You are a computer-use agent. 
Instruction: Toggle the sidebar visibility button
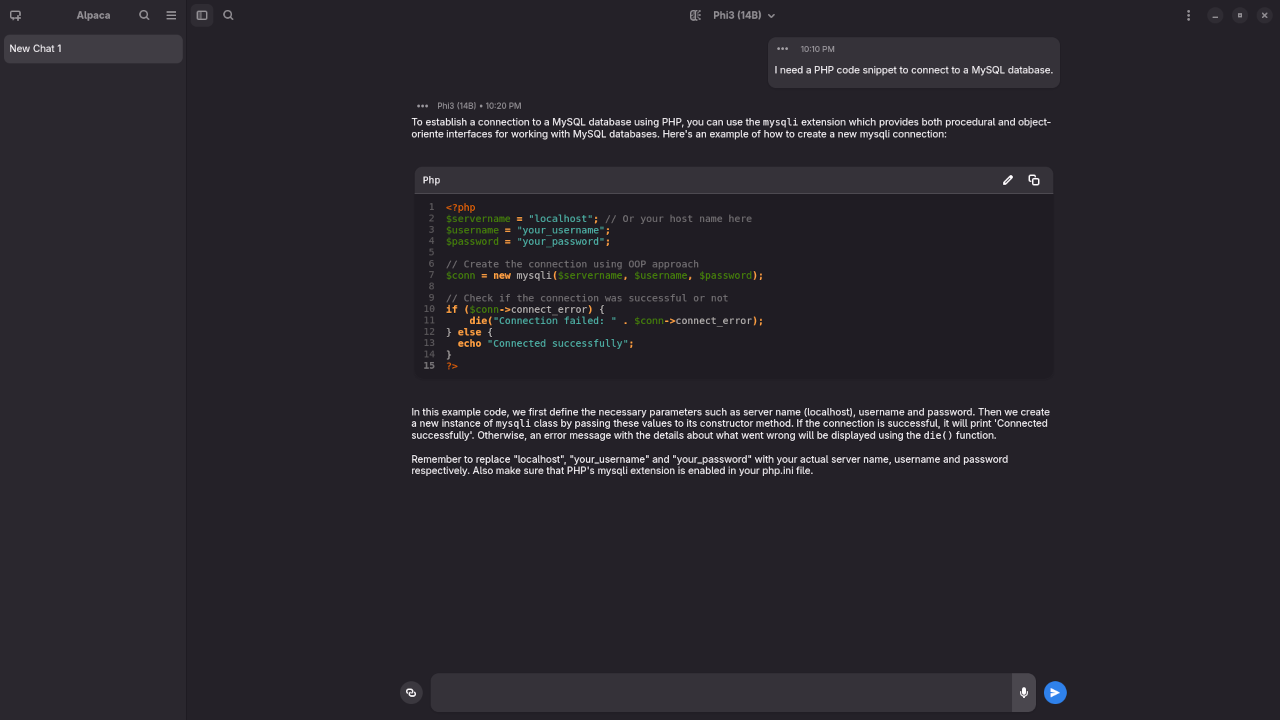[x=202, y=15]
